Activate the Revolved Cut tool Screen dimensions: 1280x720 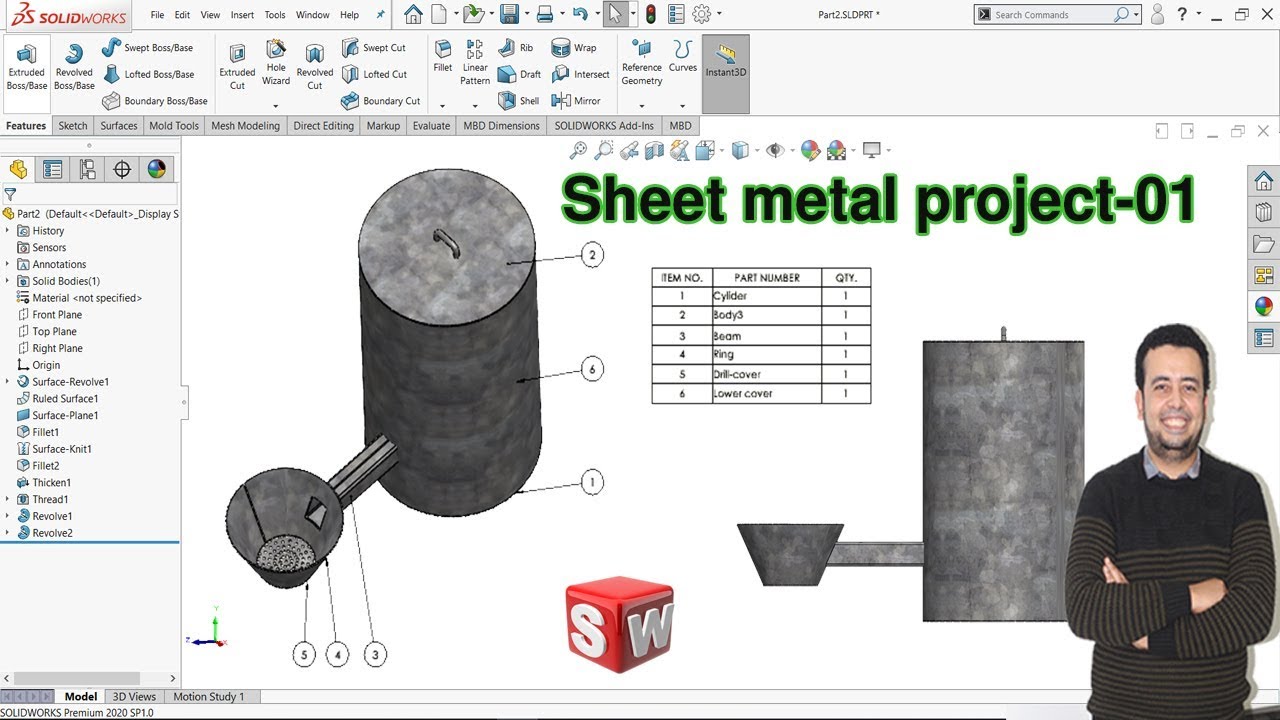pos(315,66)
